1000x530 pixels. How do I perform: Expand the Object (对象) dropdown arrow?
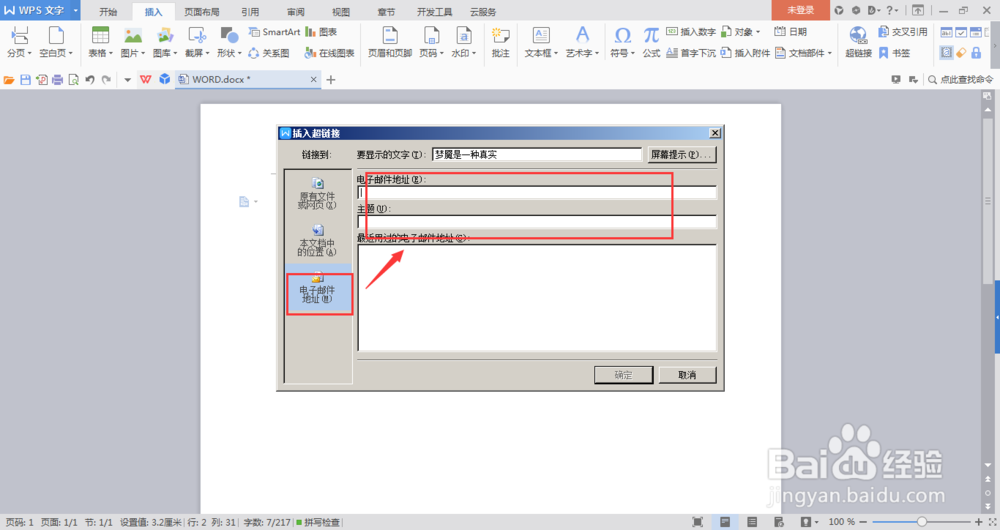tap(758, 32)
